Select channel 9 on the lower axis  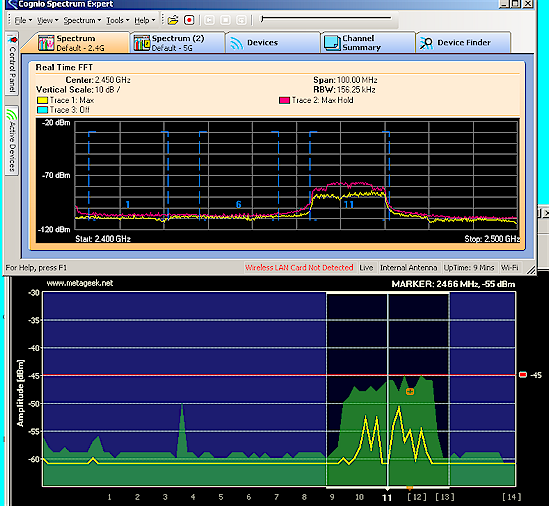click(332, 497)
